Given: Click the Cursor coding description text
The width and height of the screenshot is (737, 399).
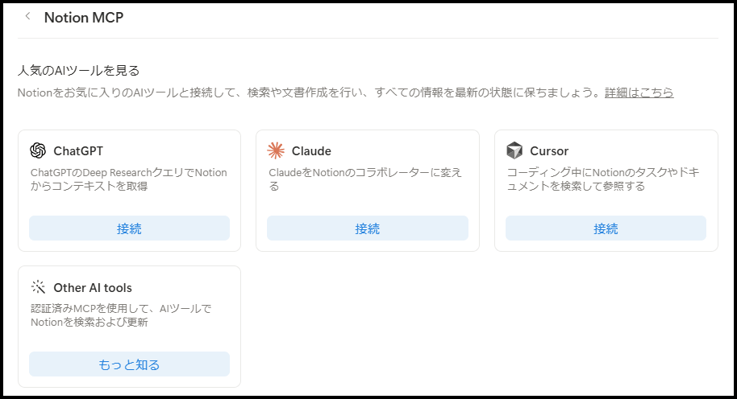Looking at the screenshot, I should (x=603, y=179).
